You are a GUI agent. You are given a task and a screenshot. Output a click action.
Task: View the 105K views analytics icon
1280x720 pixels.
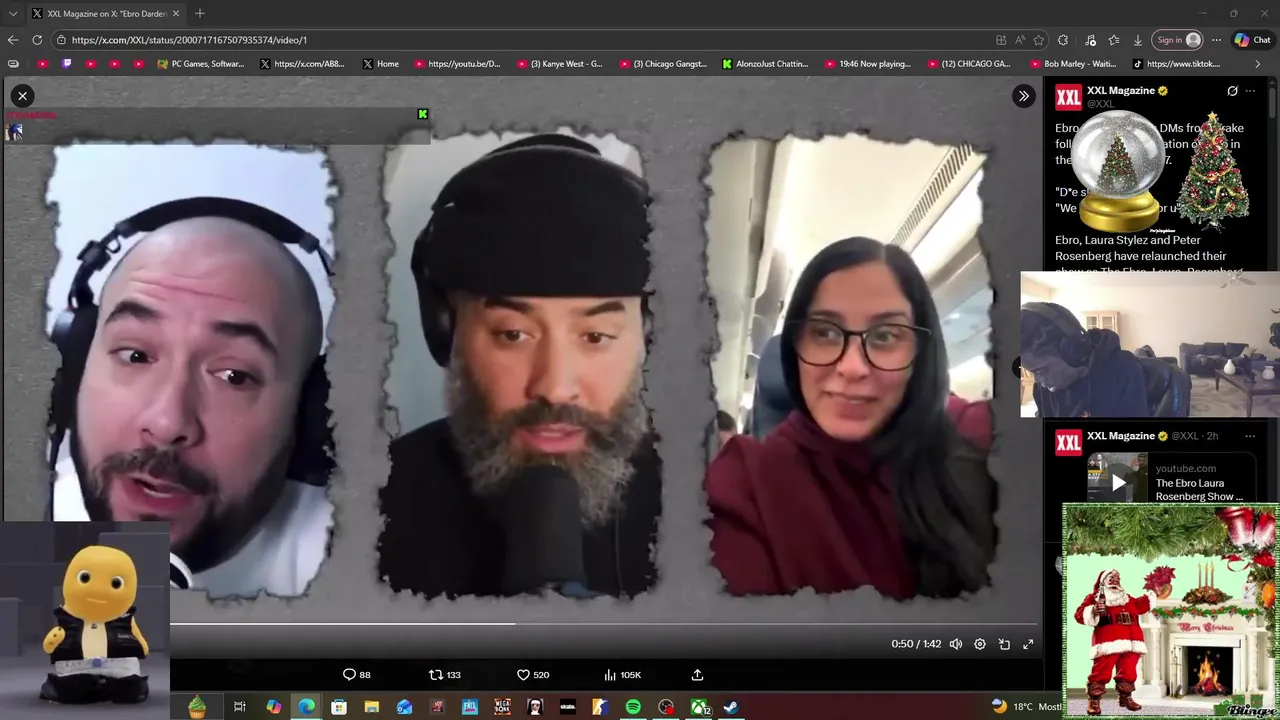click(623, 675)
